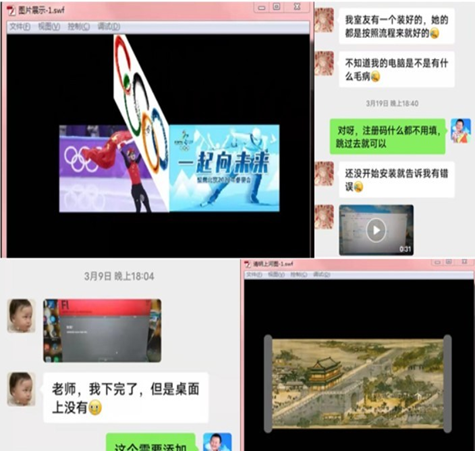Viewport: 475px width, 451px height.
Task: Select message 还没开始安装就告诉我有错误
Action: tap(397, 180)
